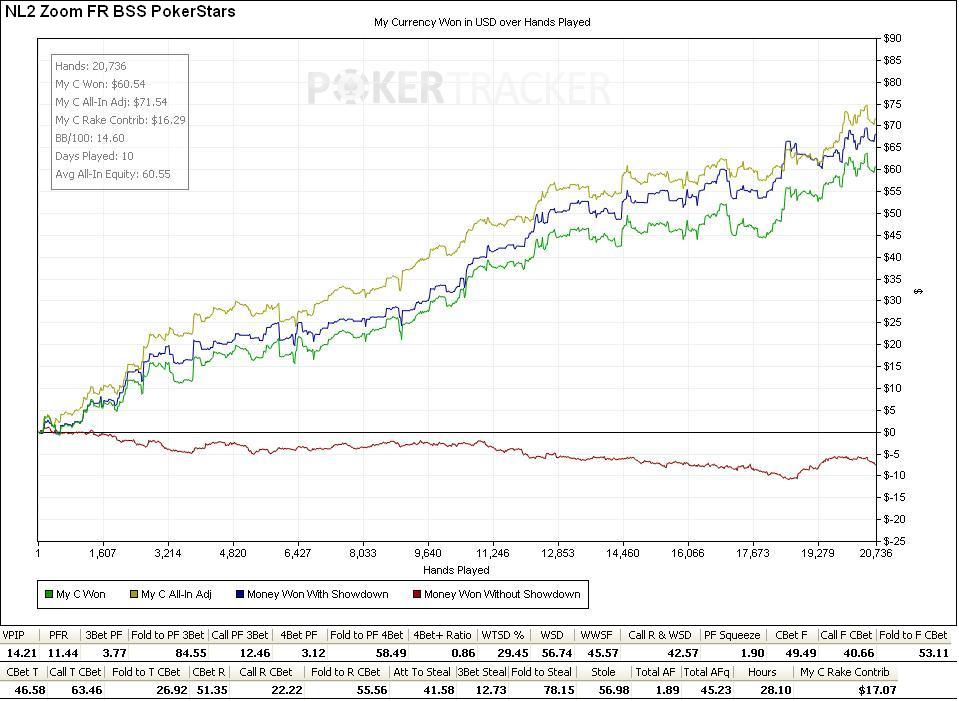Click the NL2 Zoom FR BSS PokerStars heading
959x701 pixels.
tap(120, 11)
